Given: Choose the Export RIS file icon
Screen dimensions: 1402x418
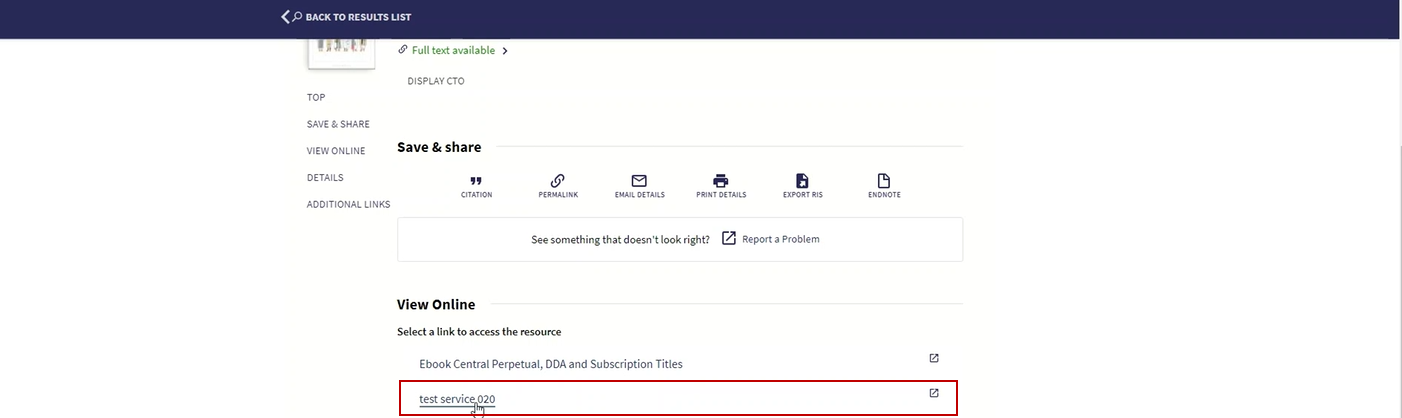Looking at the screenshot, I should (x=802, y=181).
